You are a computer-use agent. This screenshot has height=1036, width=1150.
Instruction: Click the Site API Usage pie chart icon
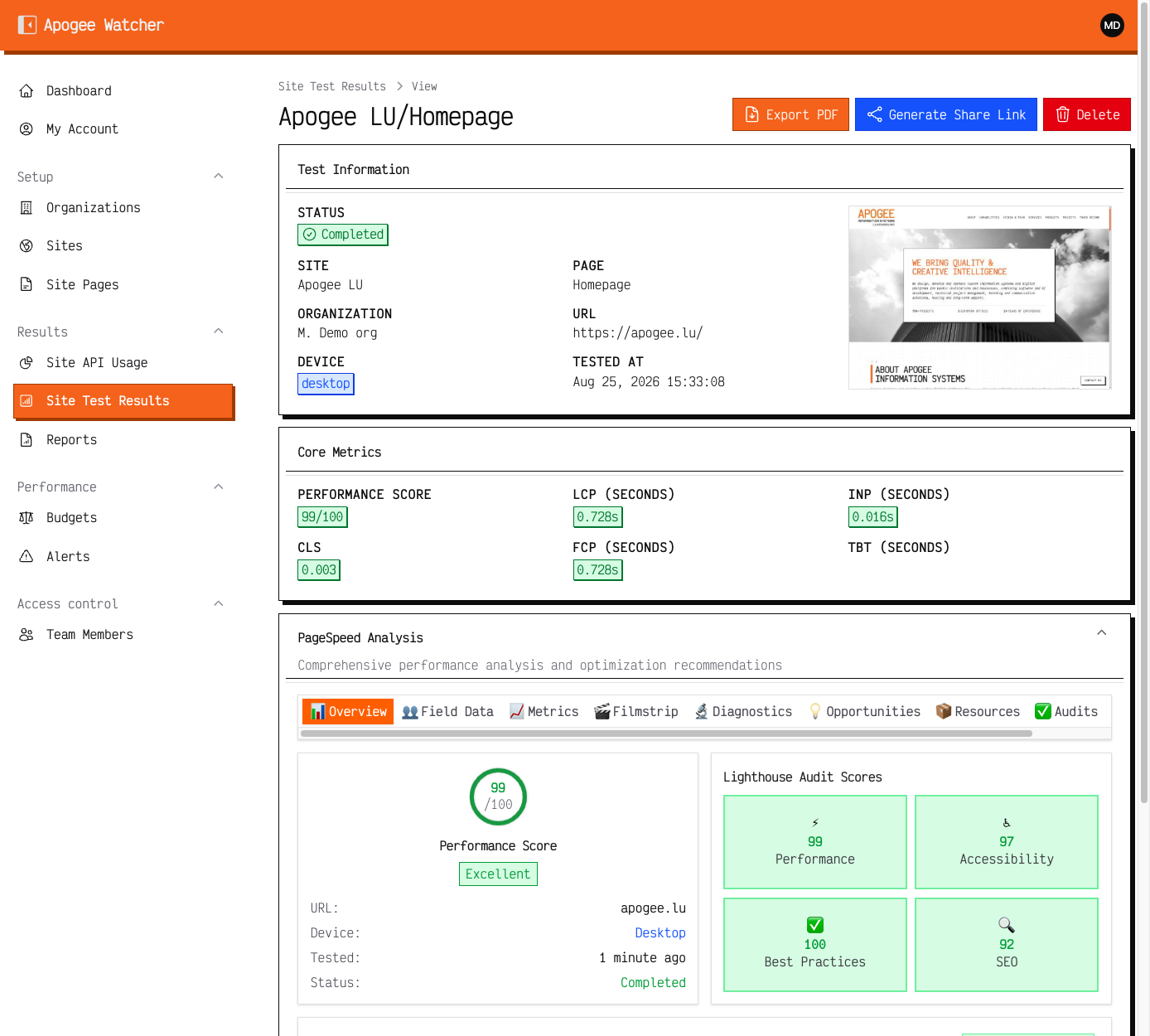(x=27, y=363)
